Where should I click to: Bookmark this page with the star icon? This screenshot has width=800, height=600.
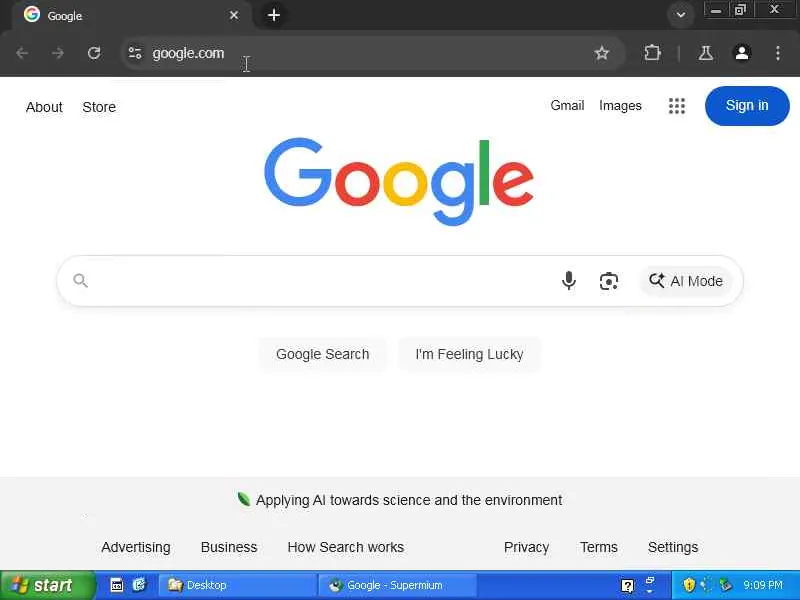click(602, 53)
